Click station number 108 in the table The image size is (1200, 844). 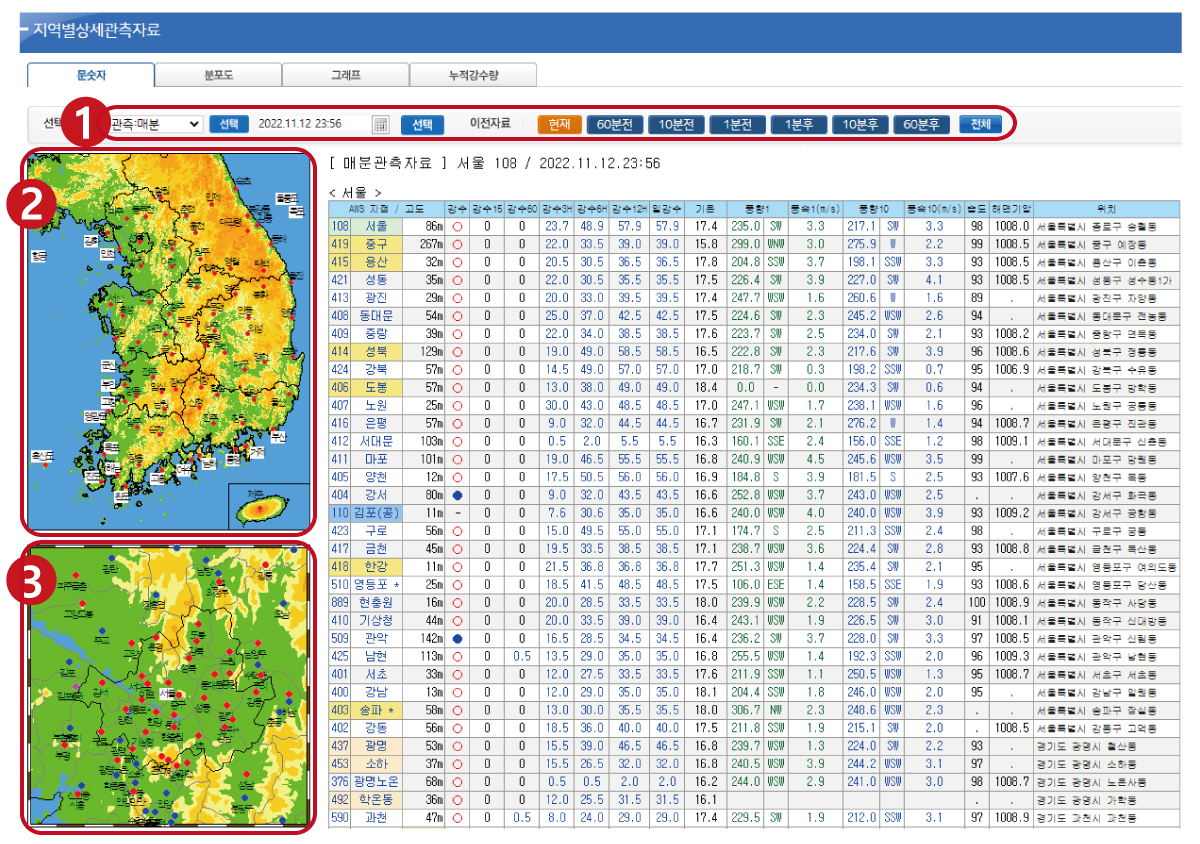pyautogui.click(x=340, y=227)
